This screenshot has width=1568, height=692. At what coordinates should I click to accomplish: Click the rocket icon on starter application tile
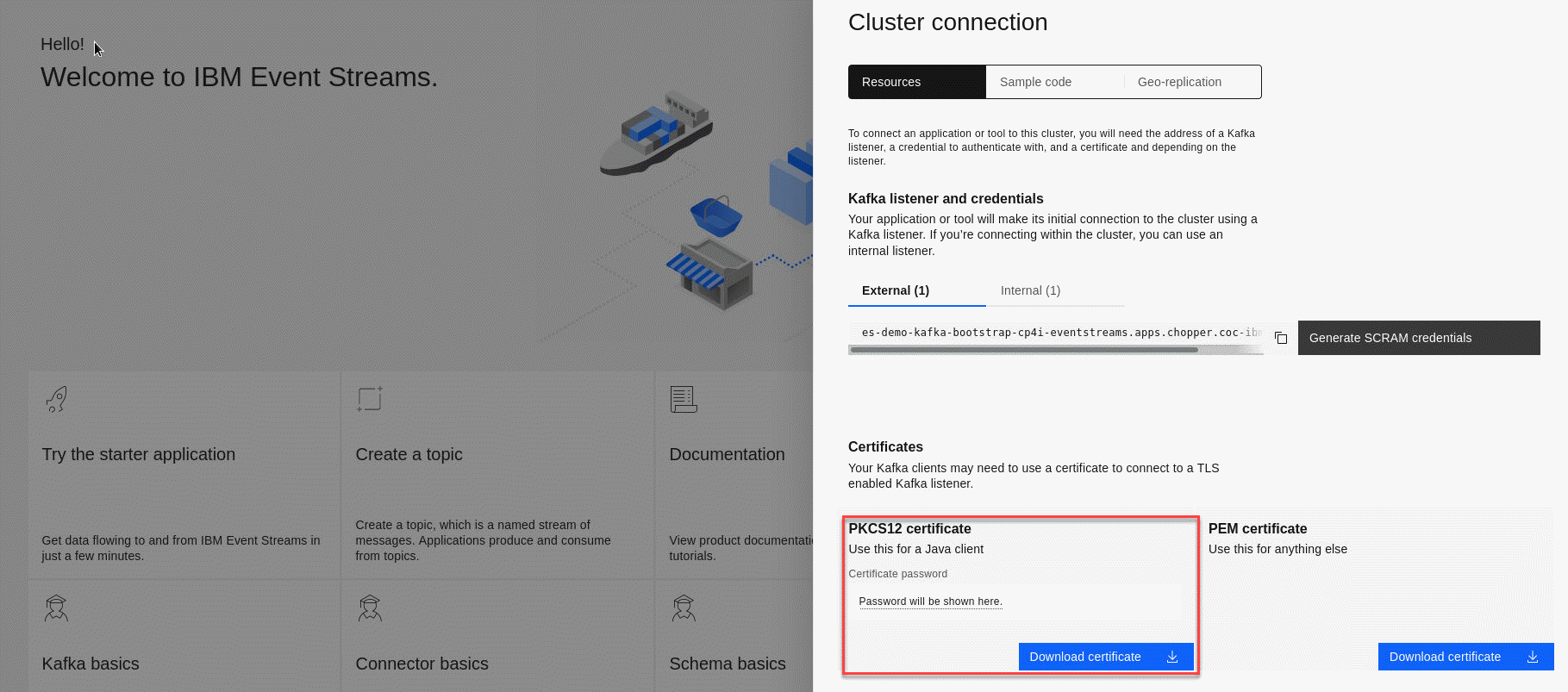[57, 399]
